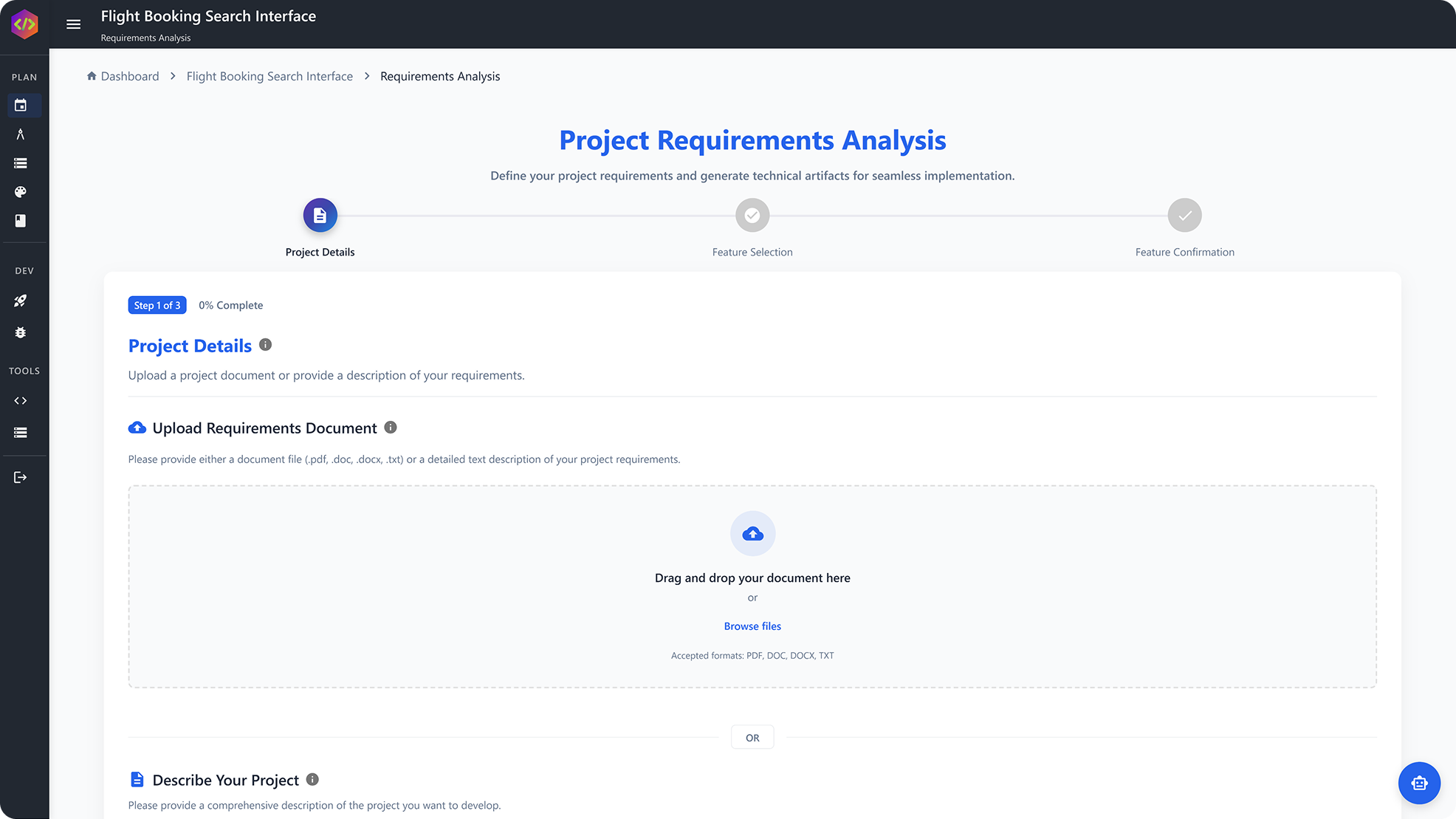Viewport: 1456px width, 819px height.
Task: Jump to the Feature Selection step
Action: (x=752, y=215)
